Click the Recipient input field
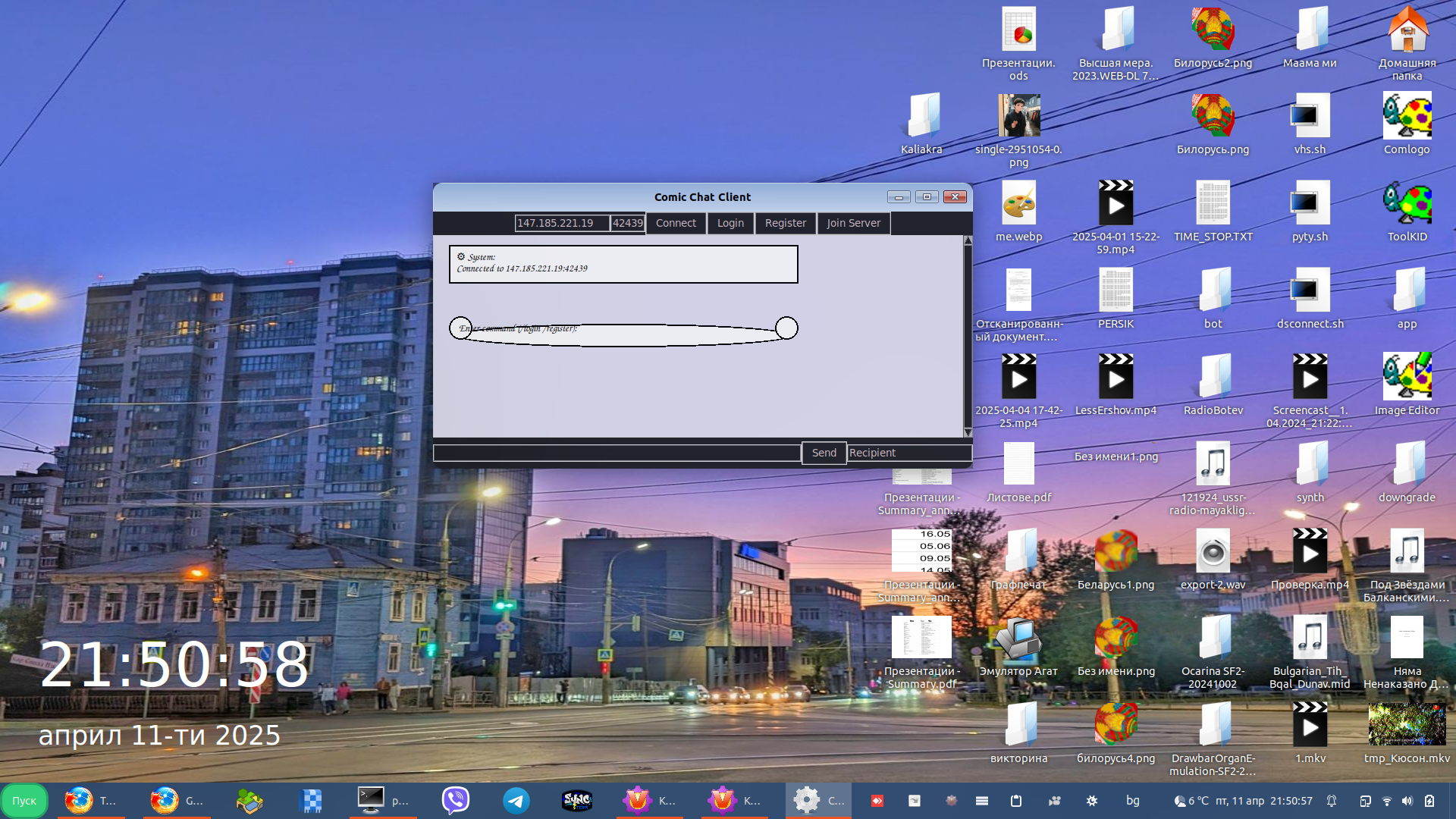Viewport: 1456px width, 819px height. [908, 453]
